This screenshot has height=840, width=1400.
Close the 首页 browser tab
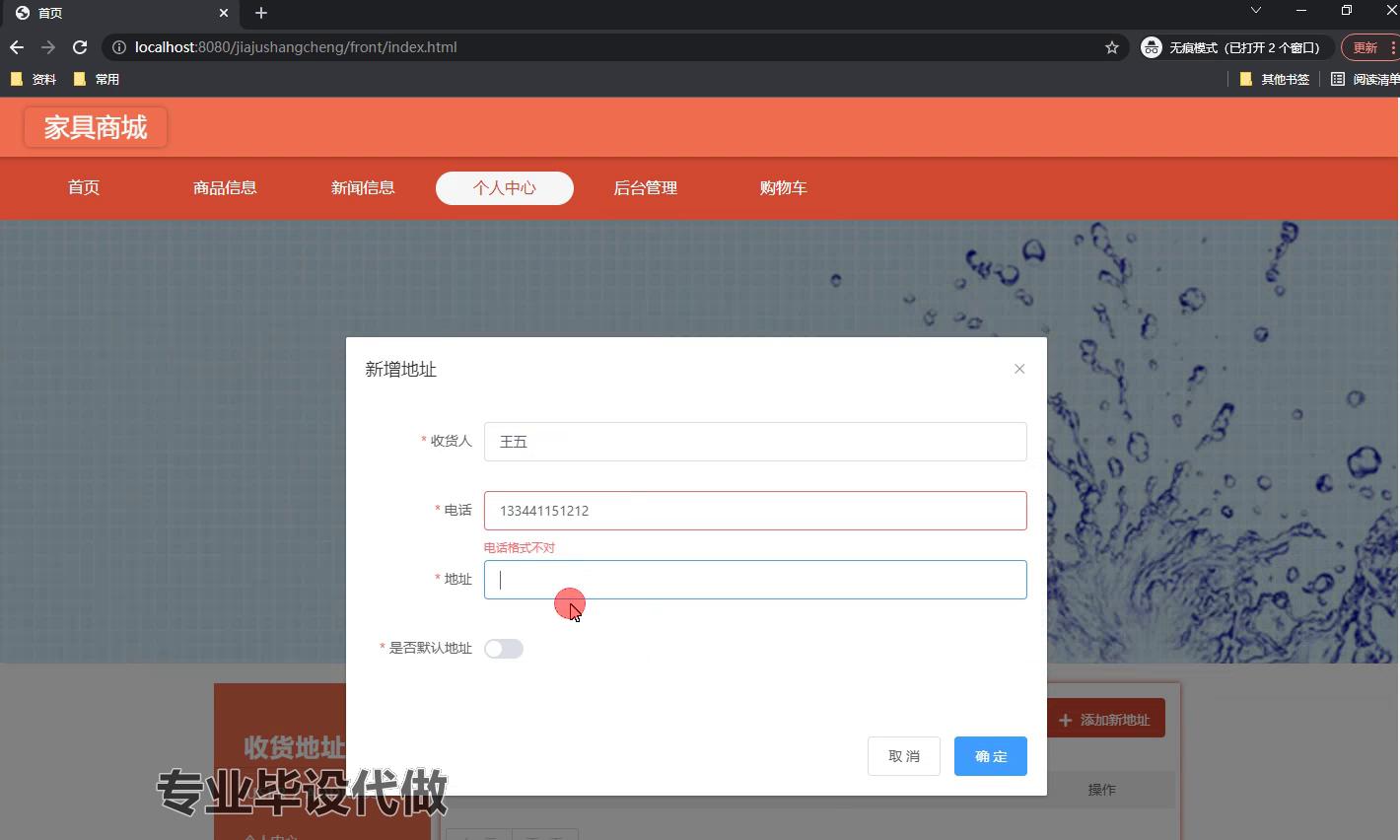tap(224, 13)
